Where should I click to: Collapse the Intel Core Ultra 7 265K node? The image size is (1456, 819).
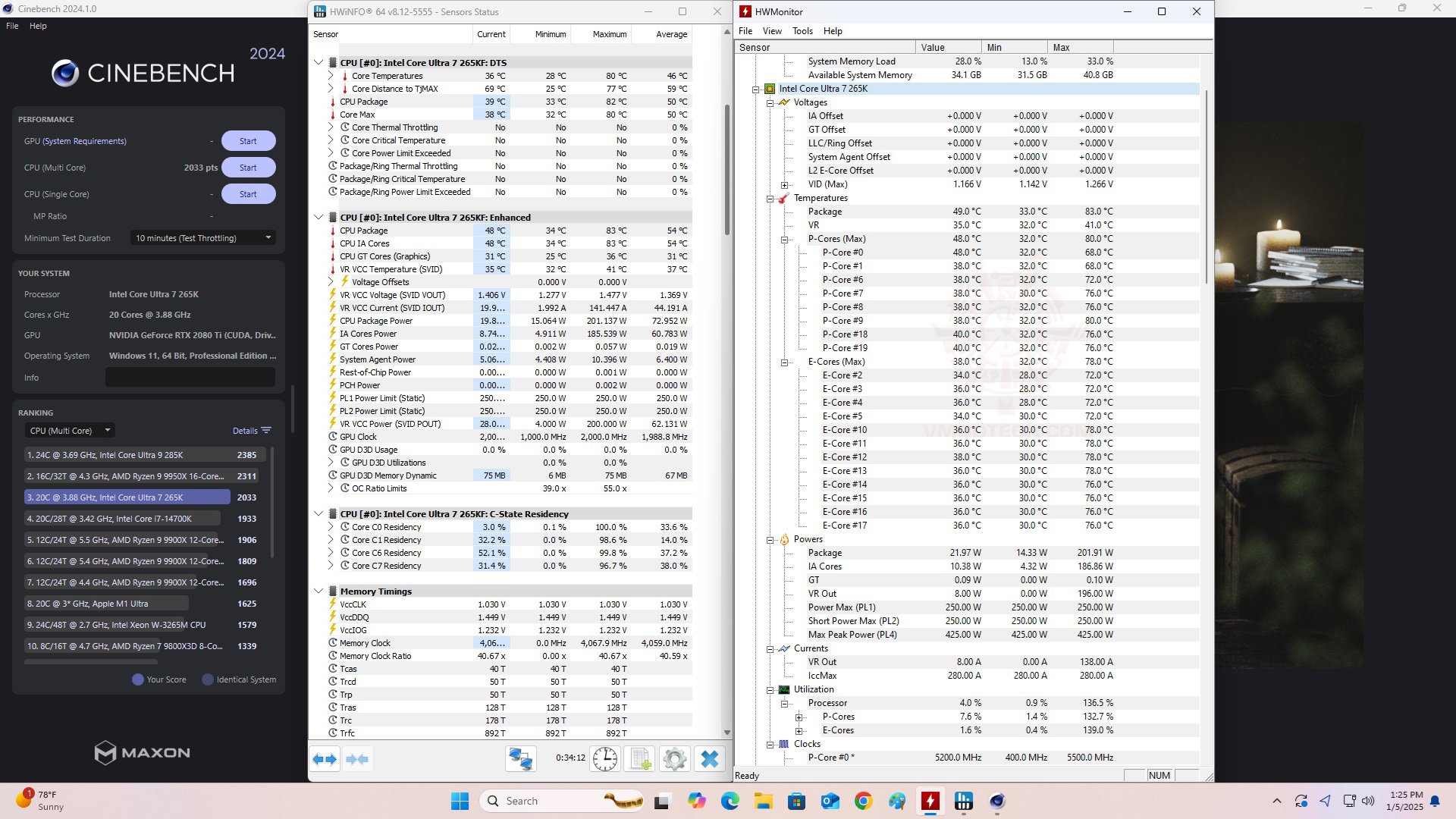pyautogui.click(x=756, y=89)
